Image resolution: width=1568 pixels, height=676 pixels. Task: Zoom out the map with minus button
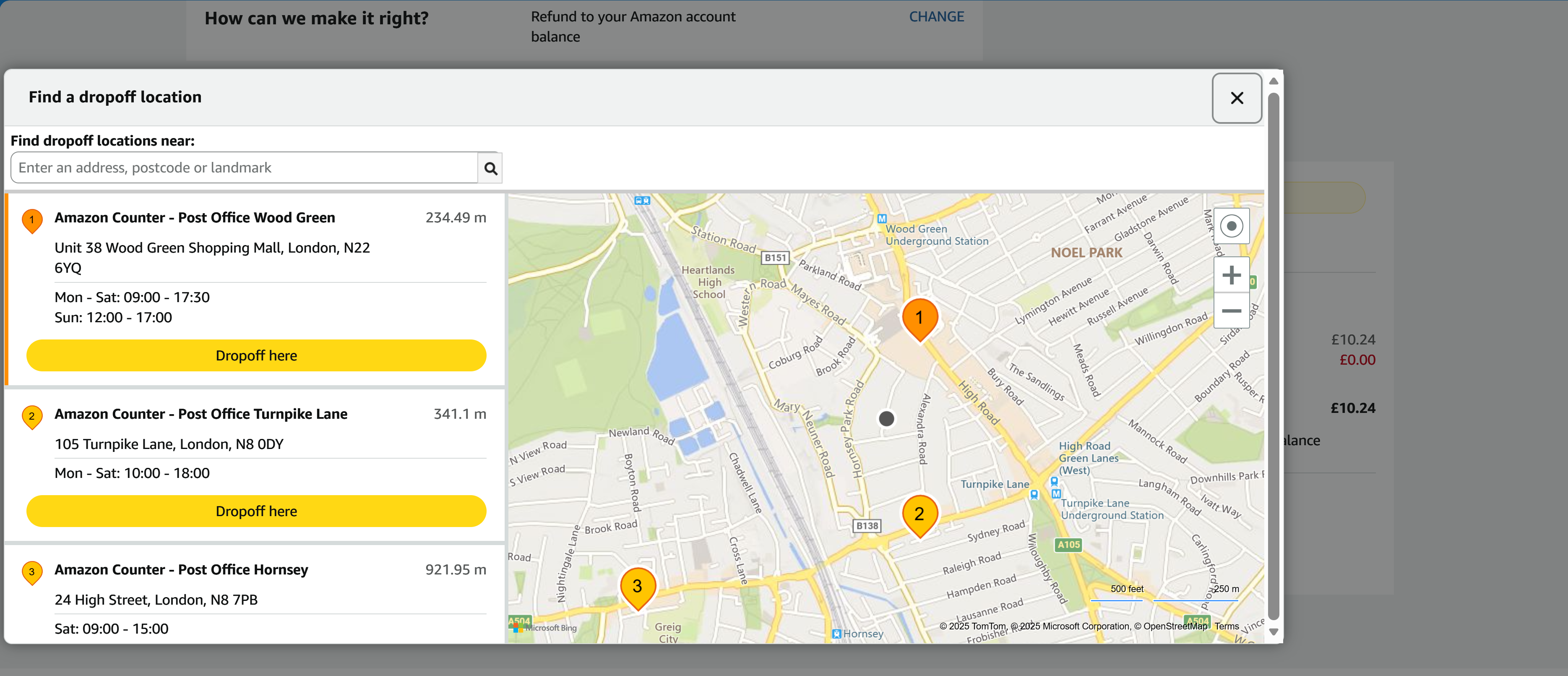pos(1231,311)
